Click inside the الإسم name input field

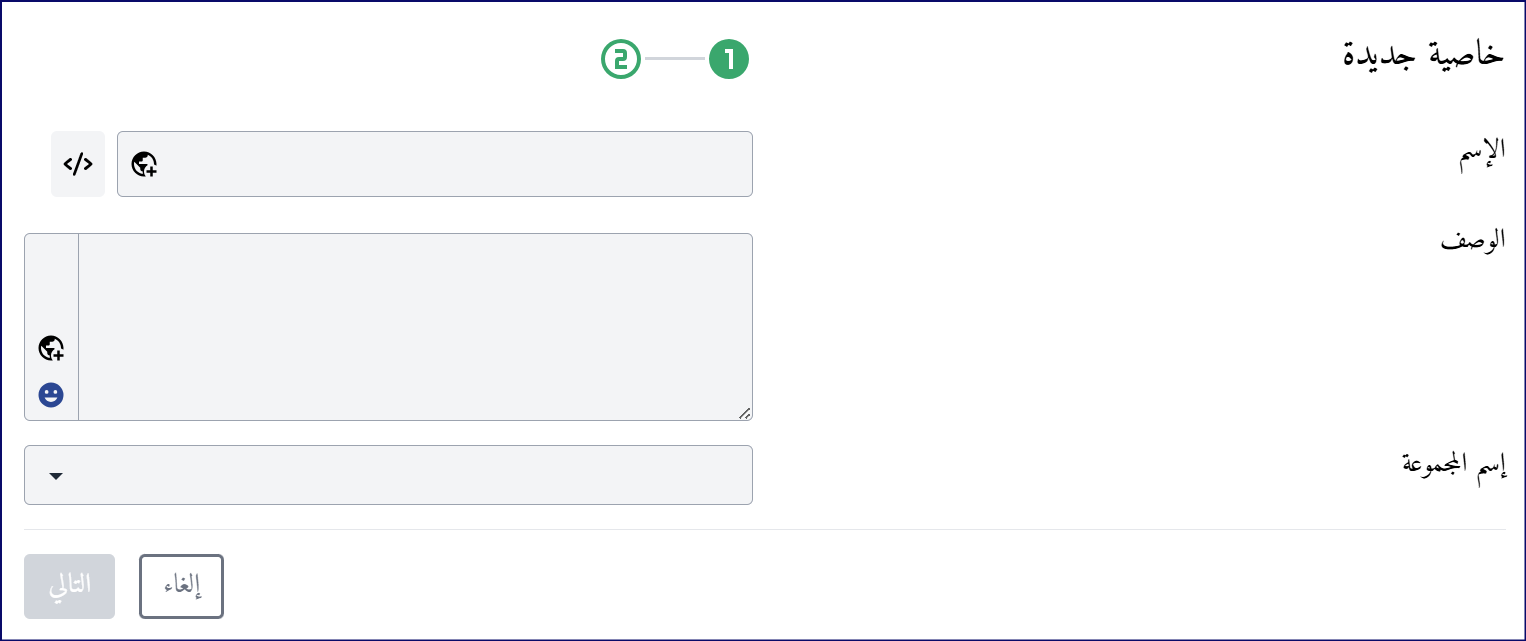point(435,164)
